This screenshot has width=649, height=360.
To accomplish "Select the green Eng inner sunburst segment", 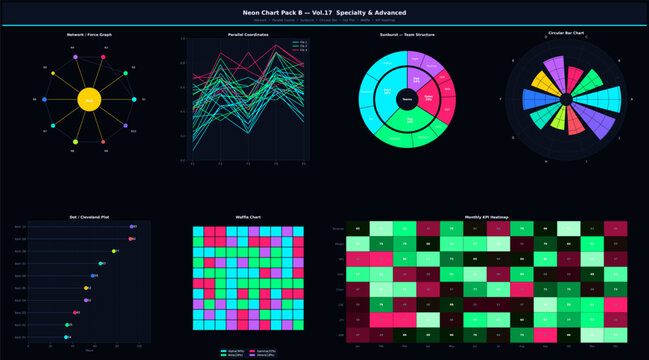I will [x=410, y=120].
